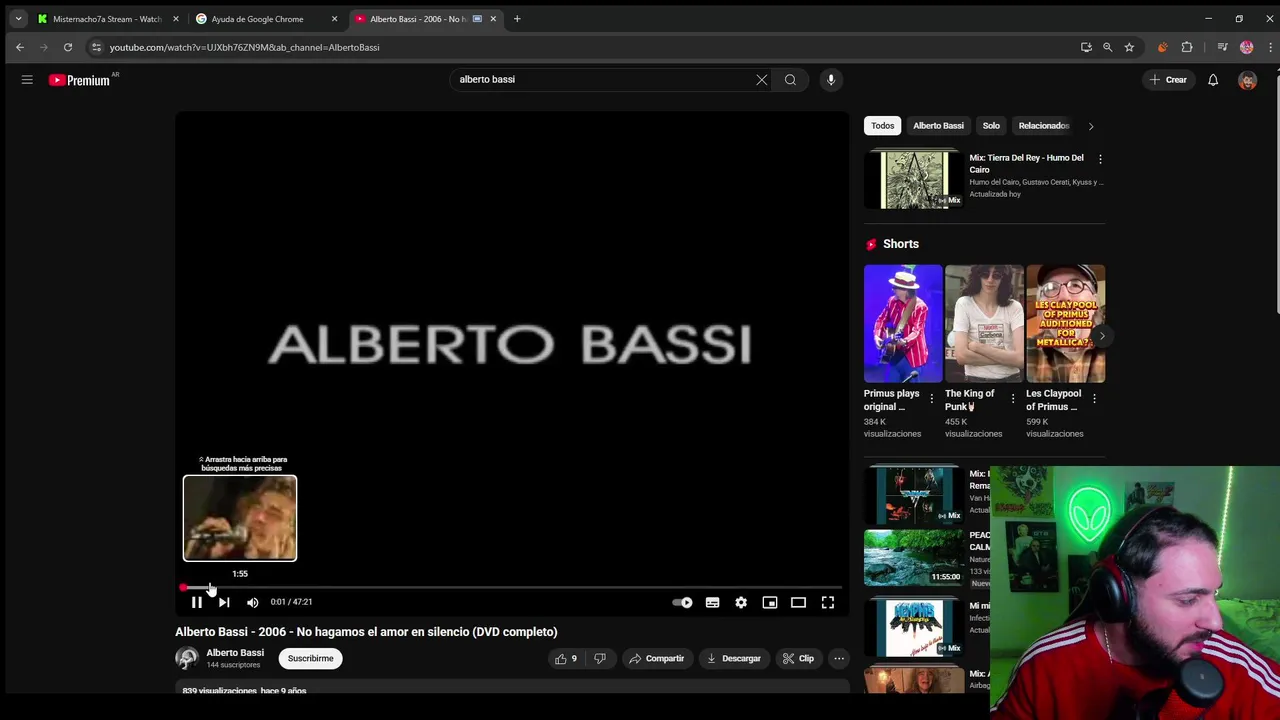The height and width of the screenshot is (720, 1280).
Task: Open the Alberto Bassi channel name link
Action: [x=235, y=653]
